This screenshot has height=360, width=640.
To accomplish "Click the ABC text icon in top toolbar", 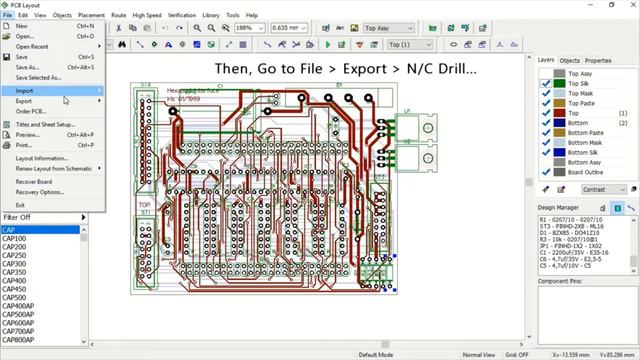I will click(340, 28).
